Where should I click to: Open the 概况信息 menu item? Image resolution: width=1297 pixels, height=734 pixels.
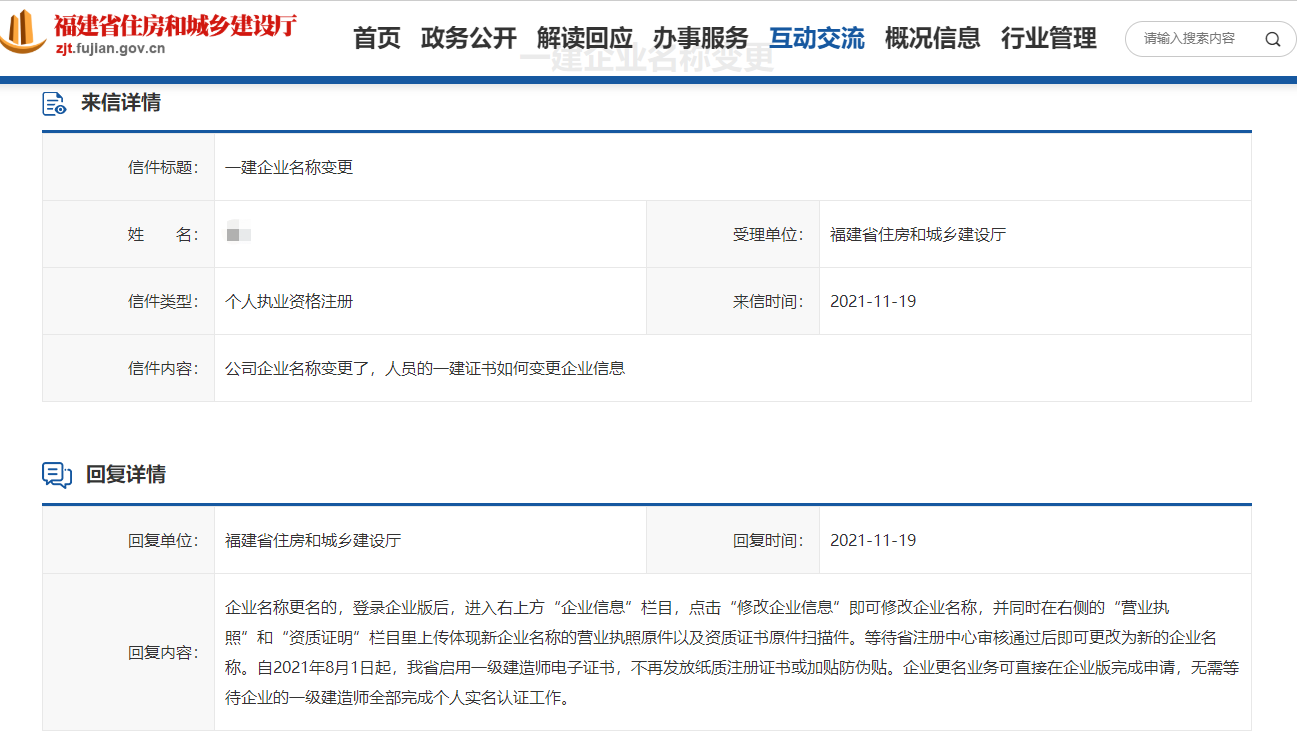click(x=933, y=38)
